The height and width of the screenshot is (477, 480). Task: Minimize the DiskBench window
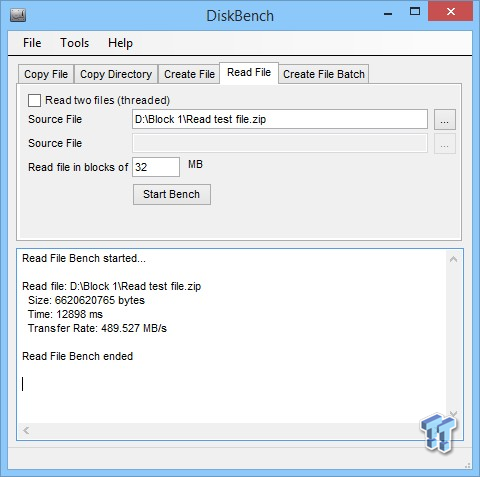(x=388, y=14)
